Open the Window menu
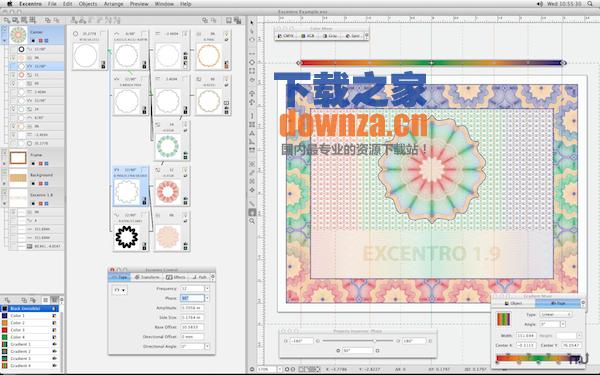Image resolution: width=600 pixels, height=375 pixels. tap(164, 4)
